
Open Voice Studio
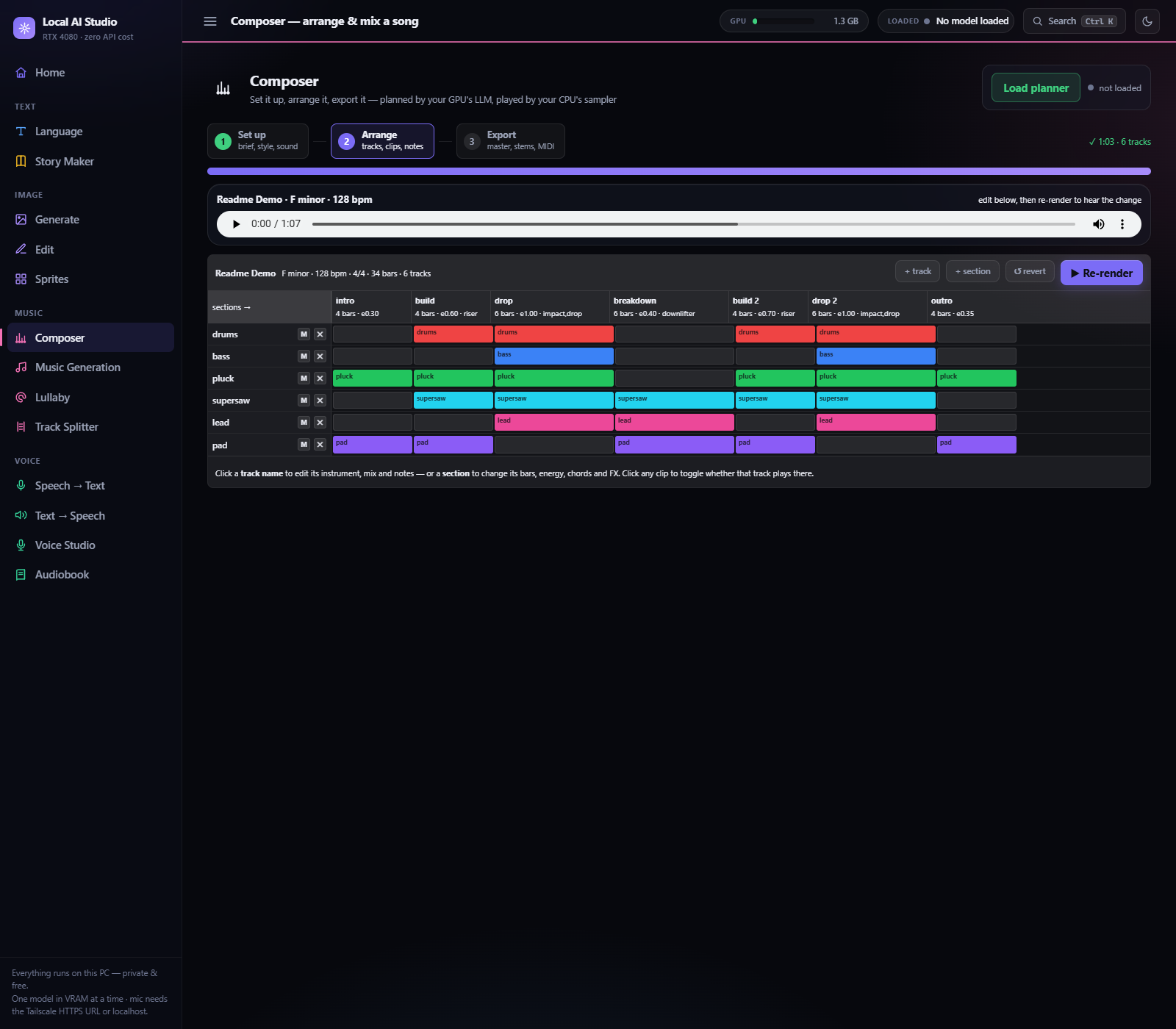90,545
